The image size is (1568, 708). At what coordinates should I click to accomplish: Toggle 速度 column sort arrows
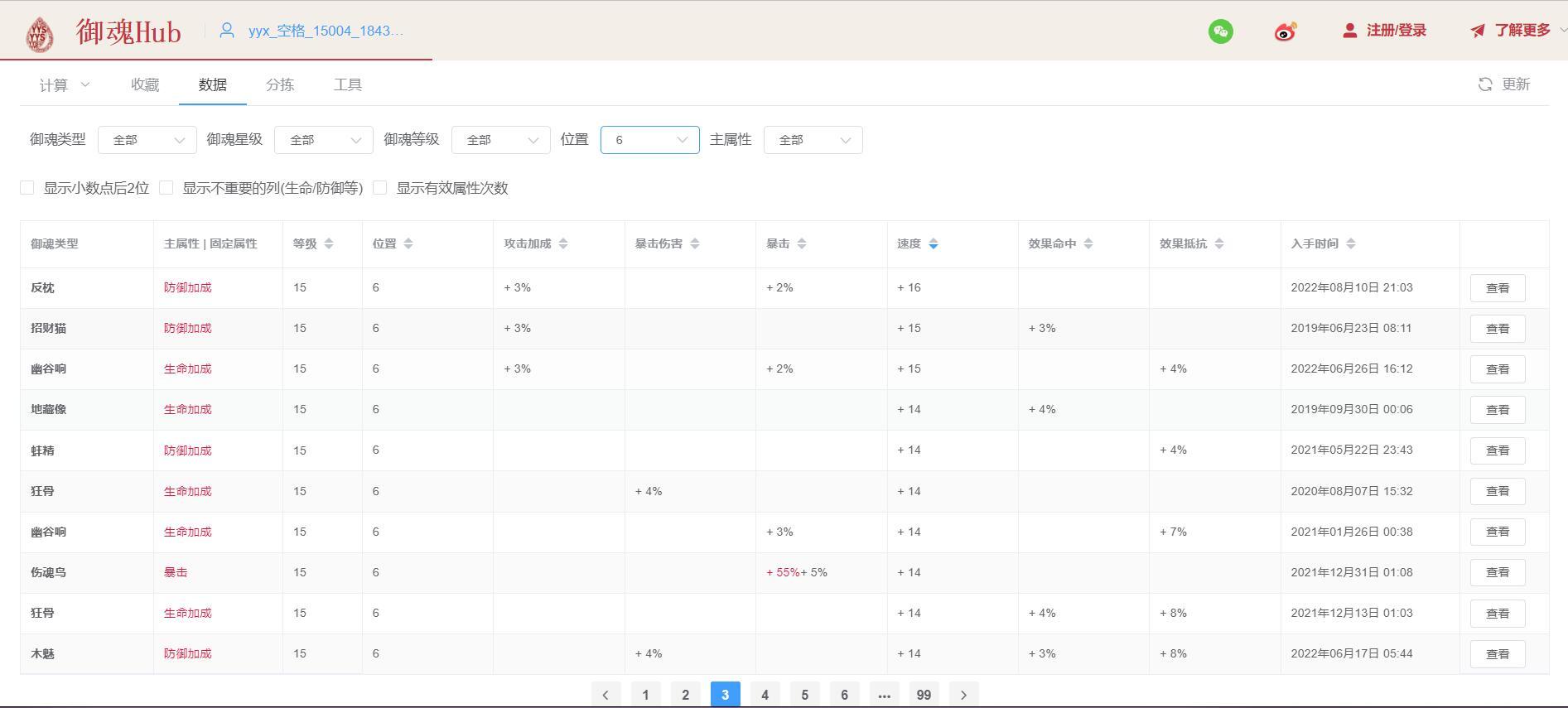(934, 243)
